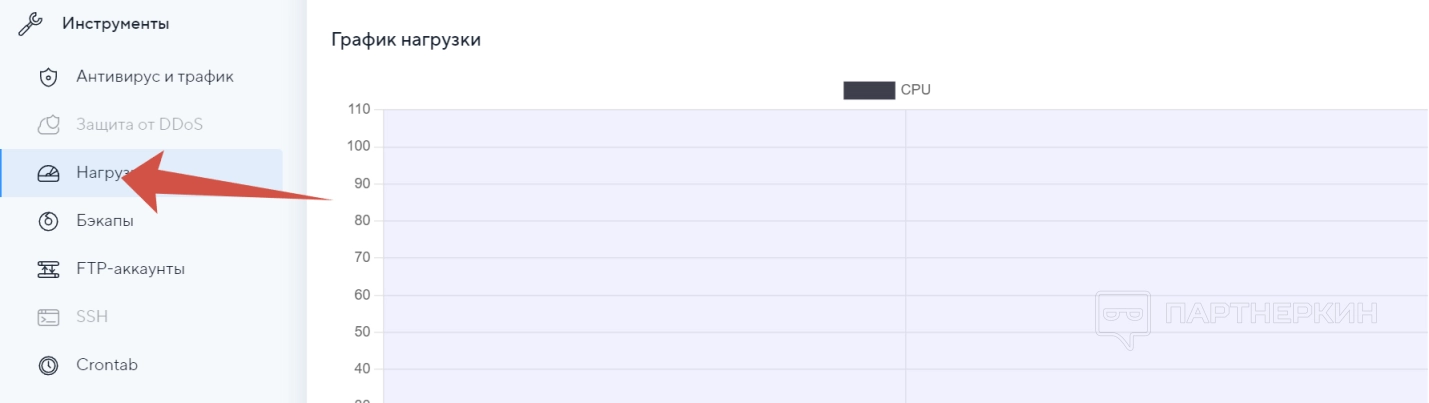Screen dimensions: 1429x403
Task: Click the 100 value on chart Y-axis
Action: [x=359, y=146]
